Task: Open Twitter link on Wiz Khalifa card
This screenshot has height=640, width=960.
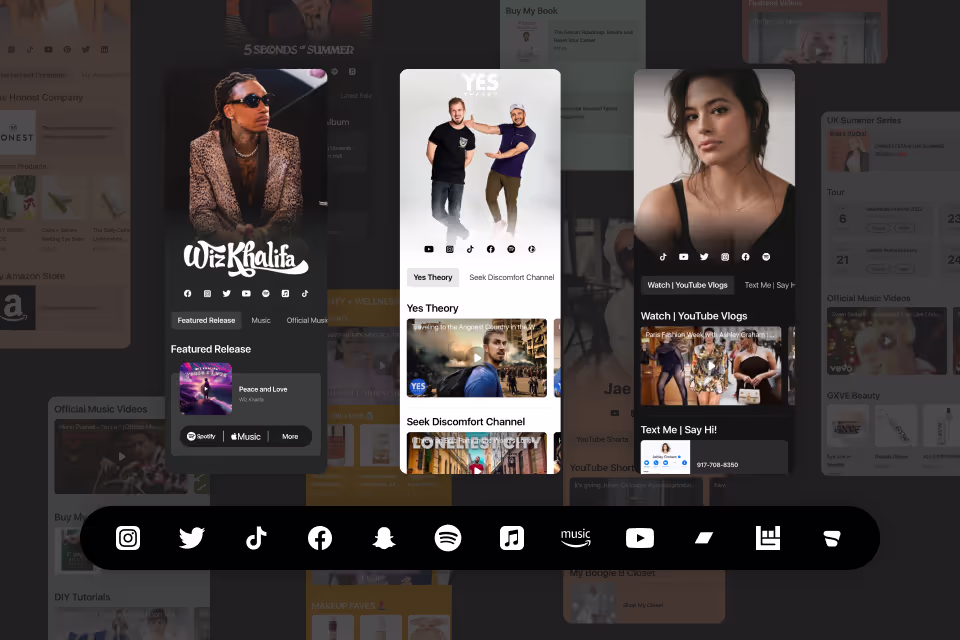Action: [227, 293]
